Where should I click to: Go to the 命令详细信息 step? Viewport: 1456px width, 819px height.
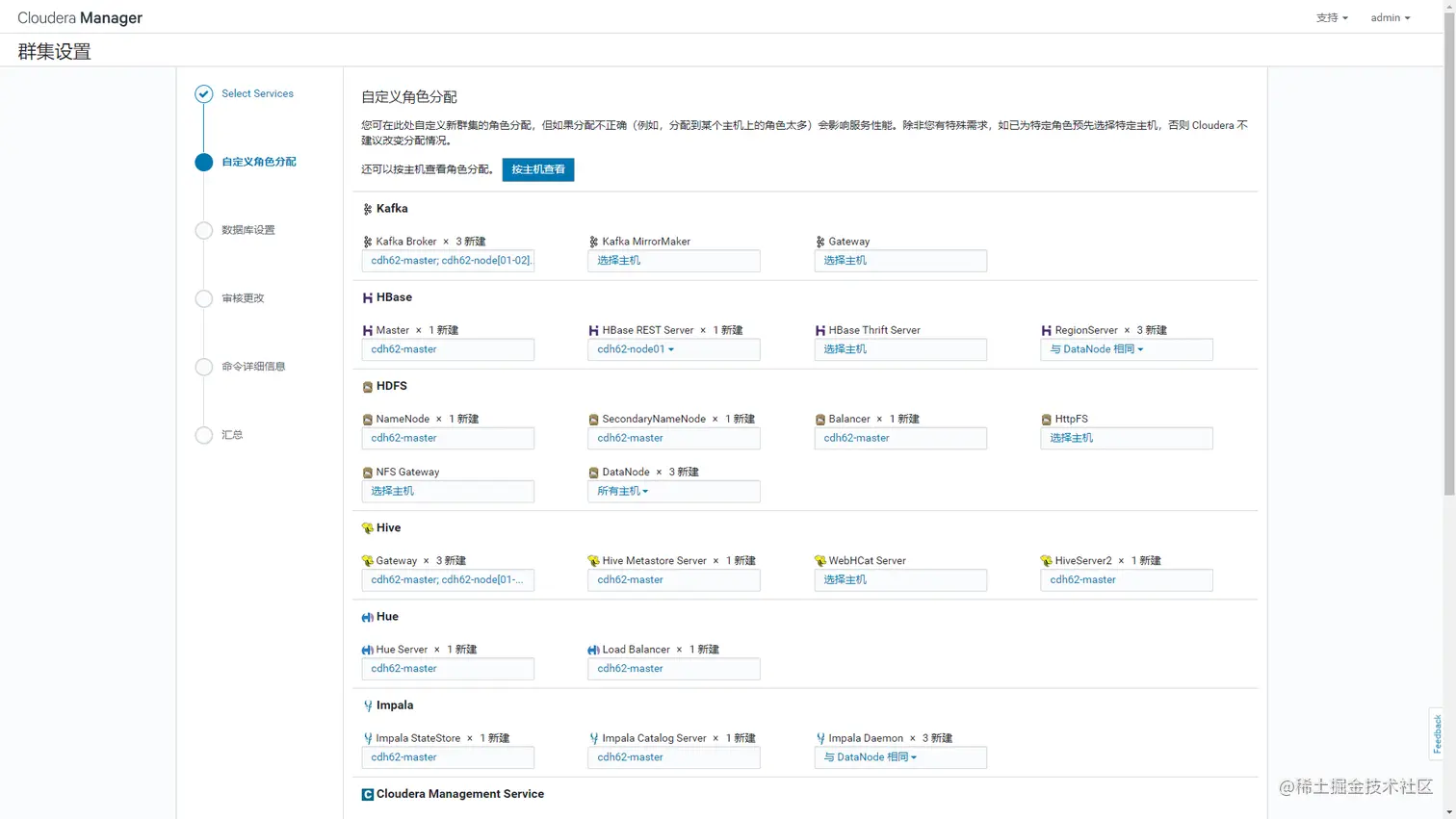point(253,367)
